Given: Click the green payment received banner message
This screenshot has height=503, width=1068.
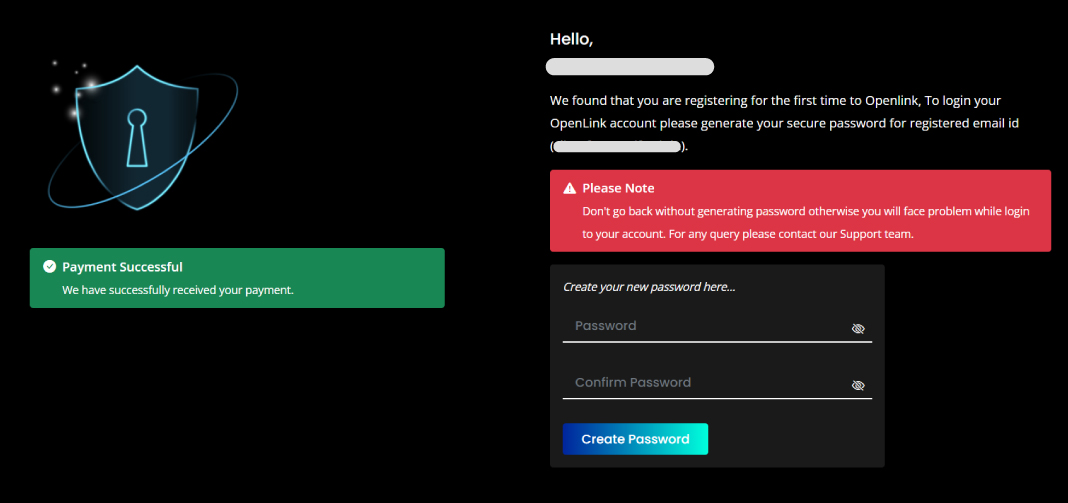Looking at the screenshot, I should pos(178,290).
